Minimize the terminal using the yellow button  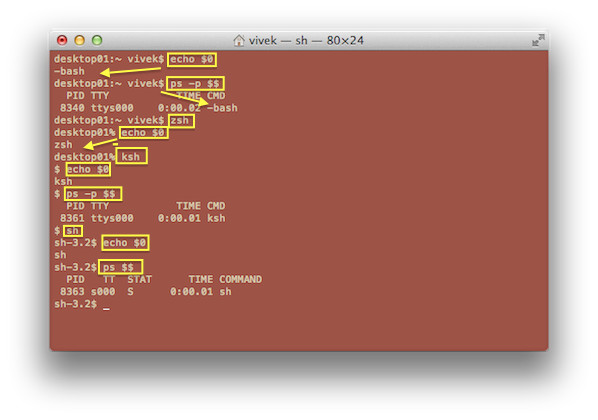coord(79,40)
